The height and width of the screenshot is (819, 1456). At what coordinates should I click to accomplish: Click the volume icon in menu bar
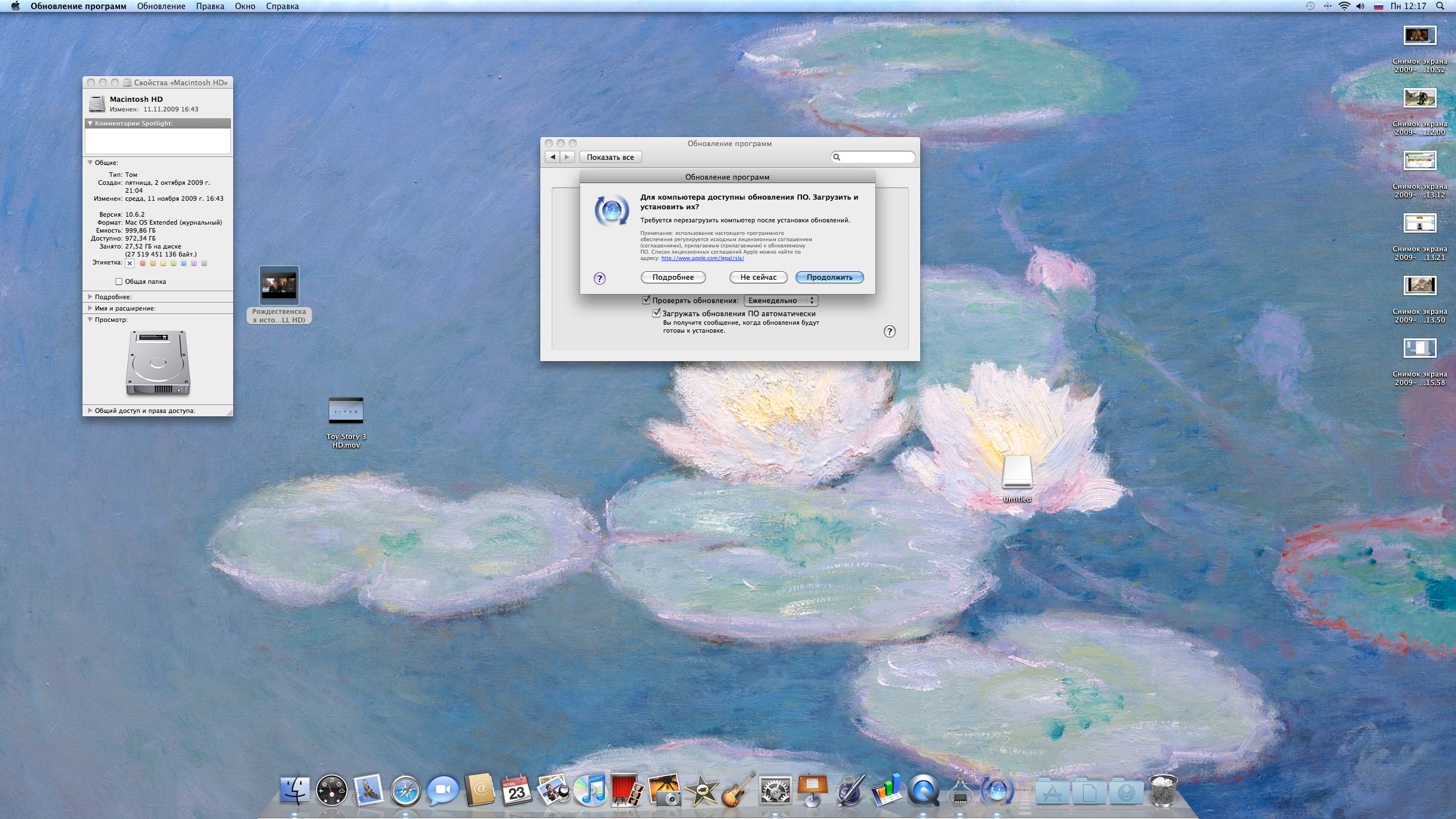(x=1360, y=6)
